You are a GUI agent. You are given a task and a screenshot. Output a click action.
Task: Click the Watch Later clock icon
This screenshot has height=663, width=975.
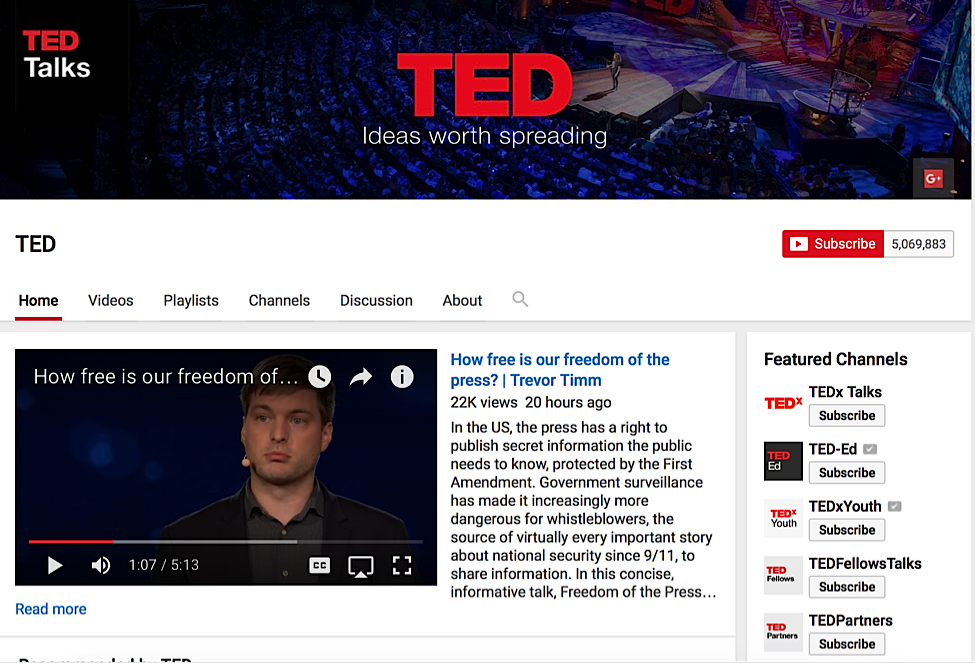(x=320, y=376)
